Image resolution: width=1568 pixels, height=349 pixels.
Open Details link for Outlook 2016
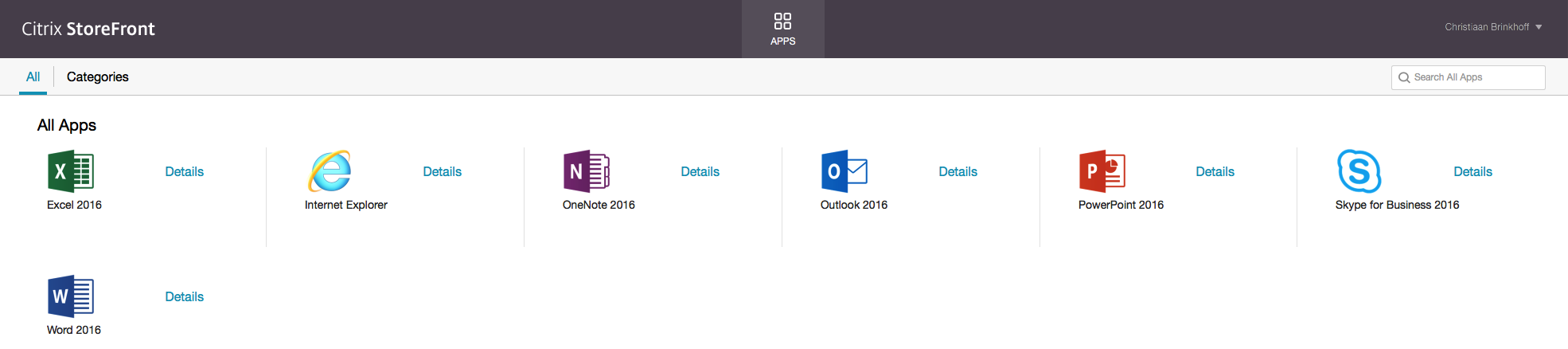(x=958, y=172)
